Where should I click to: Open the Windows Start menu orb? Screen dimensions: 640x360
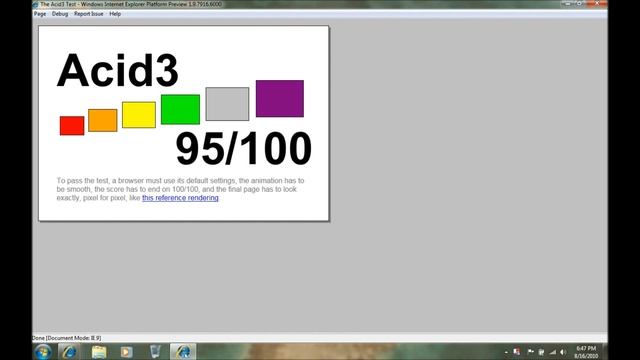click(43, 351)
